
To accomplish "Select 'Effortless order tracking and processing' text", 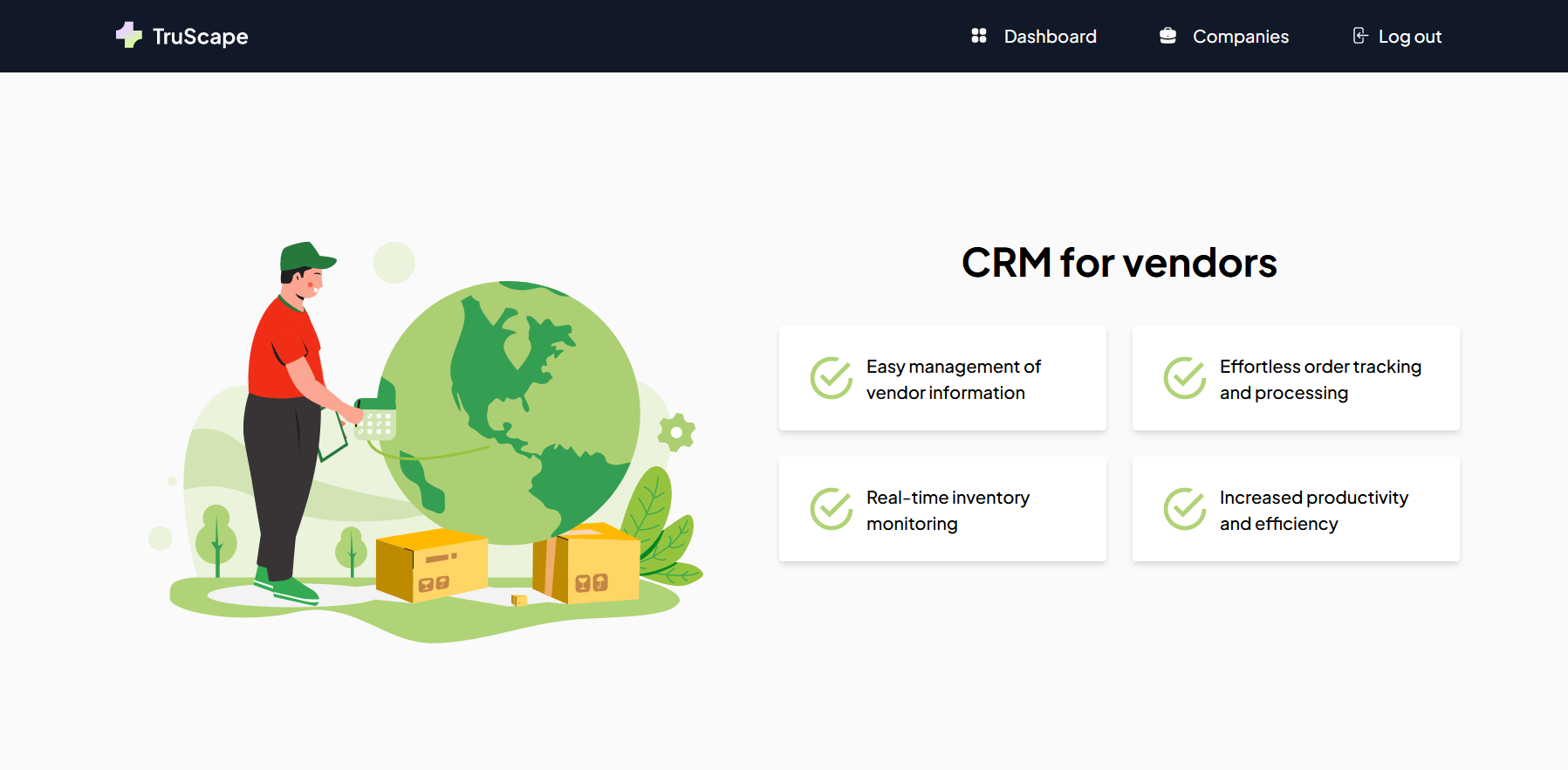I will coord(1319,380).
